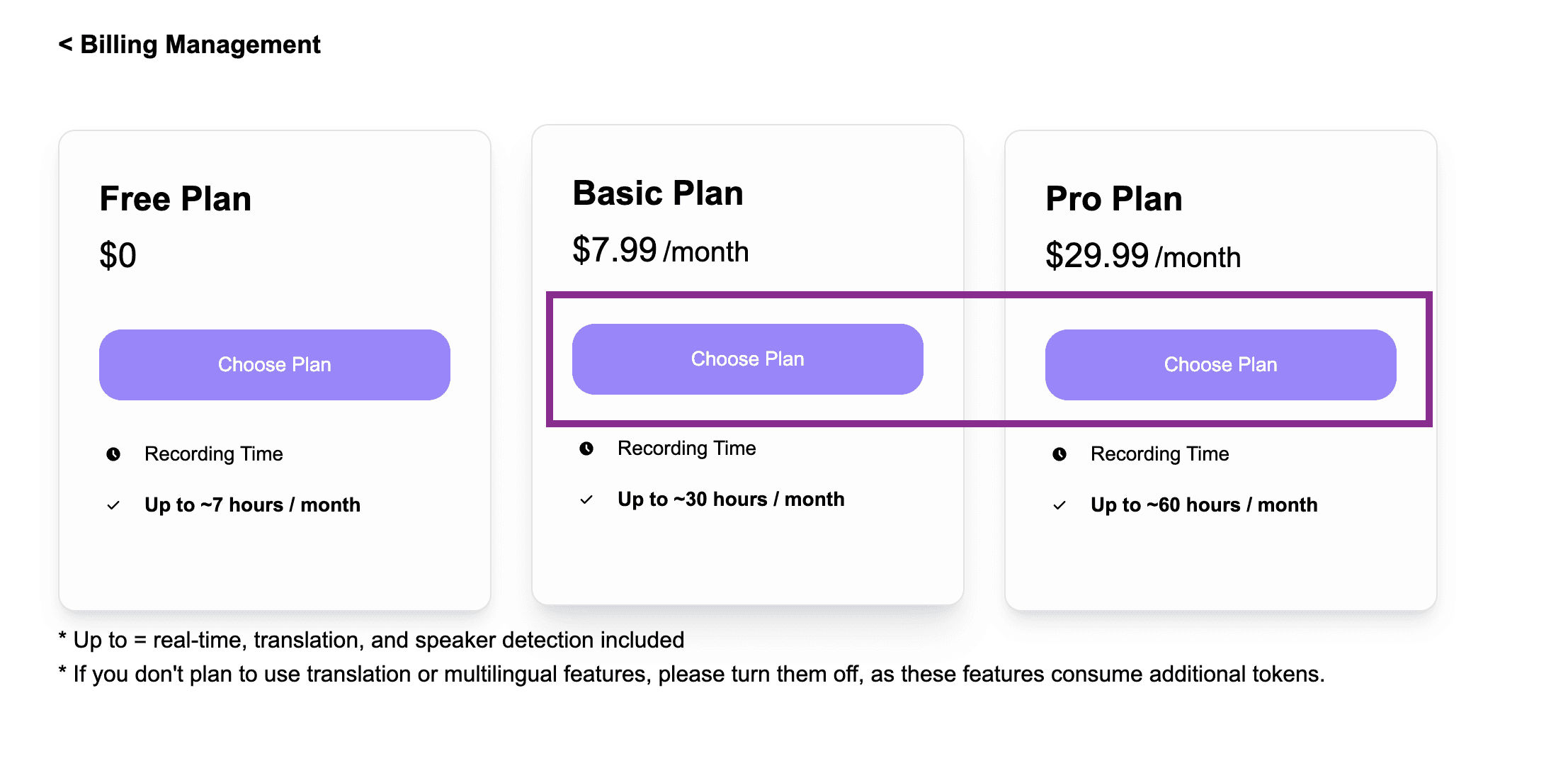Click Recording Time label in Free Plan
The image size is (1568, 761).
(214, 454)
